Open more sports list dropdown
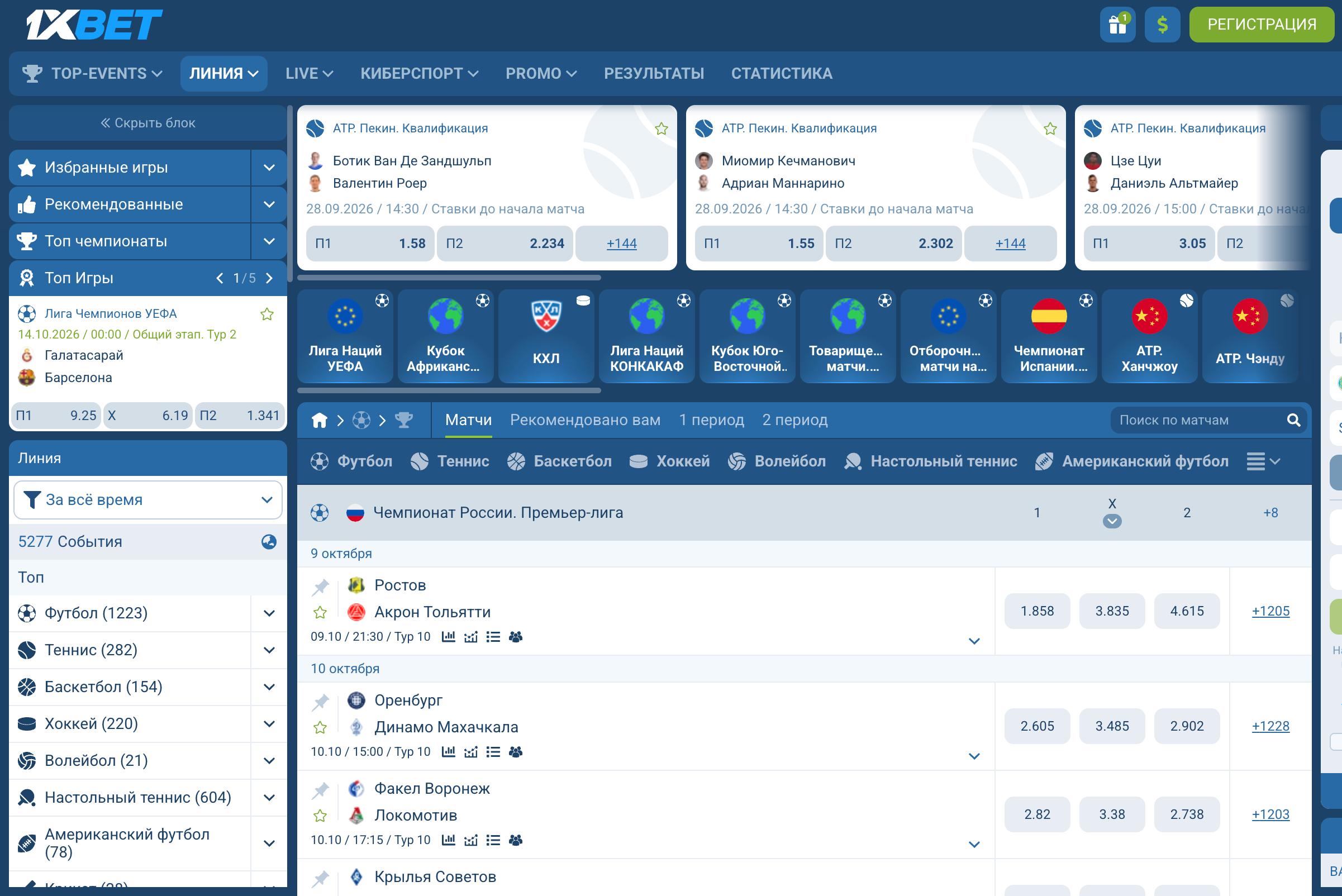Viewport: 1342px width, 896px height. tap(1263, 462)
